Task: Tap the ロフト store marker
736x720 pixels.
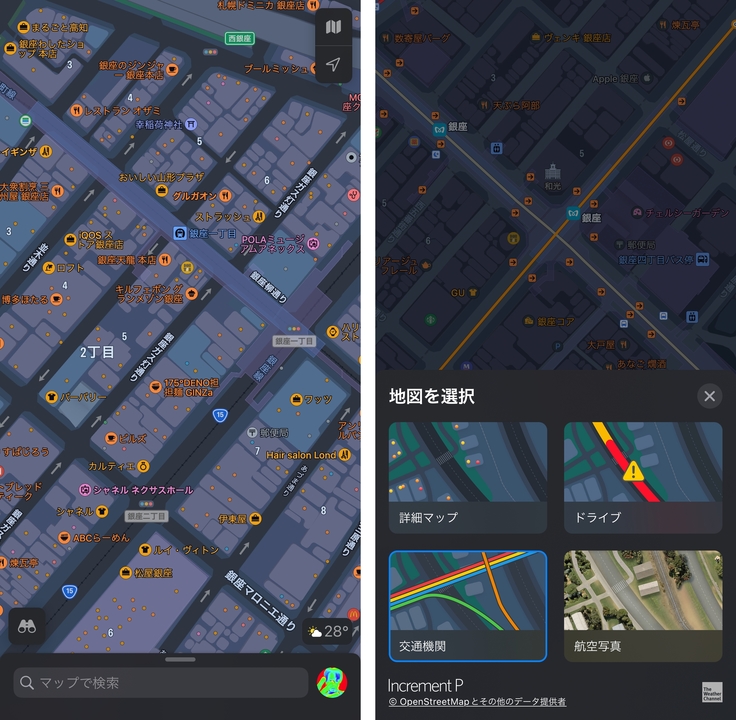Action: pyautogui.click(x=49, y=268)
